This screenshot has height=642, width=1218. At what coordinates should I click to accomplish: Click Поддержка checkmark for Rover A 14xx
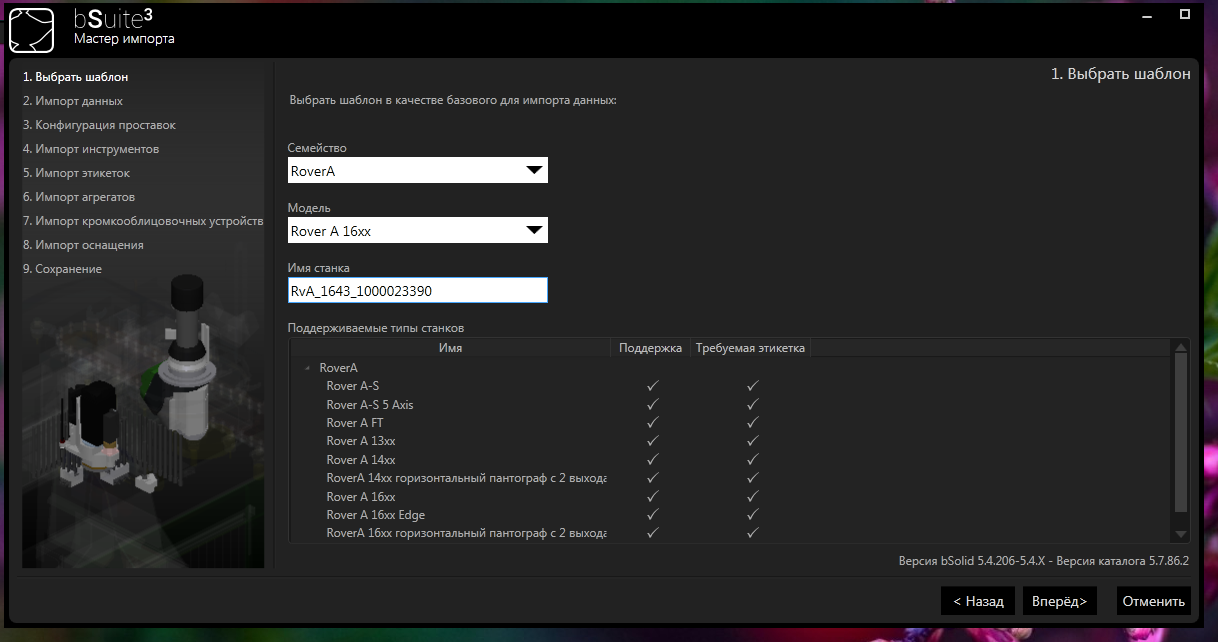(652, 460)
